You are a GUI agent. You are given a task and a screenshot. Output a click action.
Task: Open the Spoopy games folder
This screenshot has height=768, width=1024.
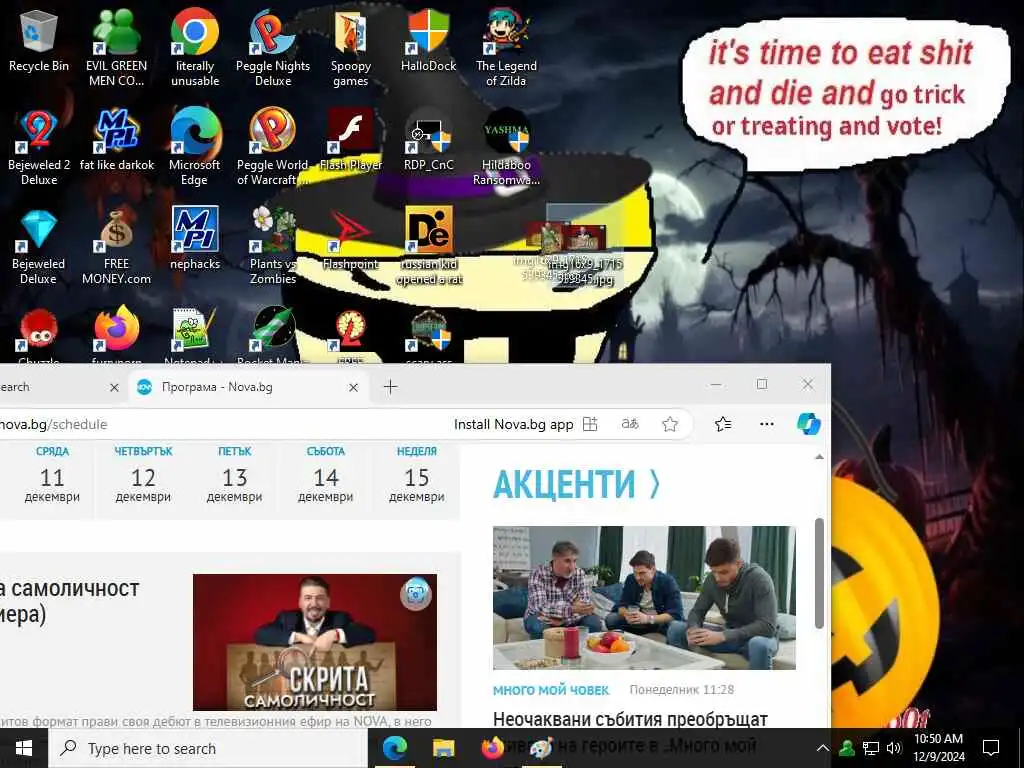[x=351, y=47]
